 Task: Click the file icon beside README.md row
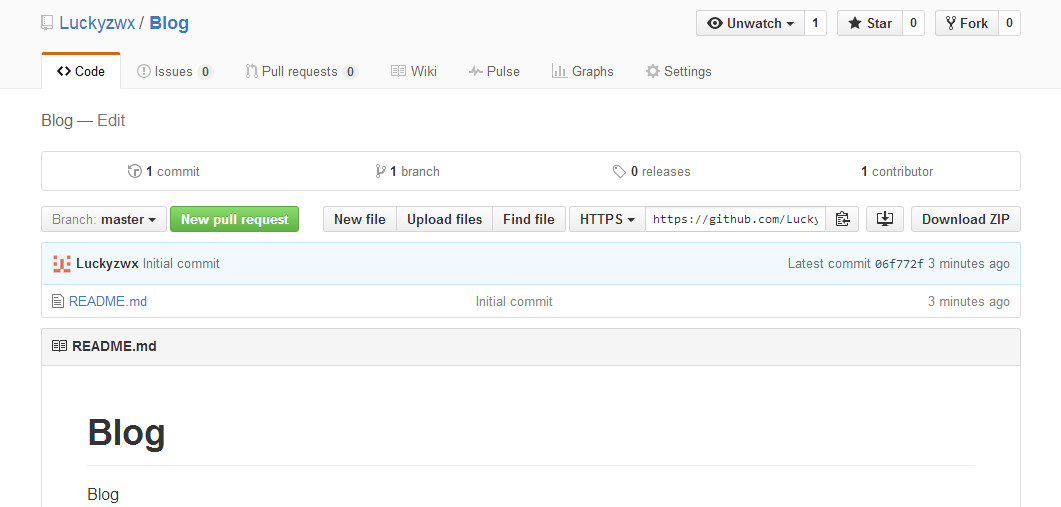click(x=58, y=301)
